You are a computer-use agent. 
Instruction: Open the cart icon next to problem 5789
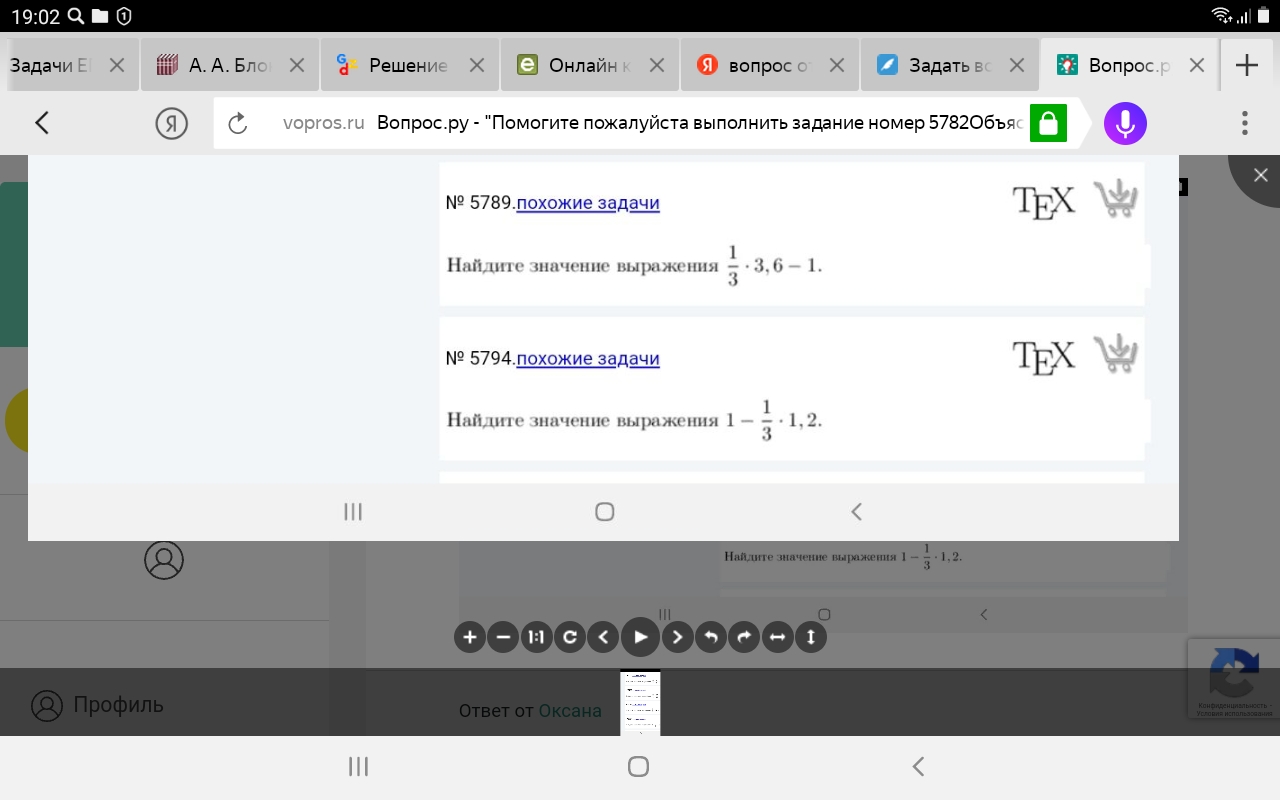(1116, 197)
